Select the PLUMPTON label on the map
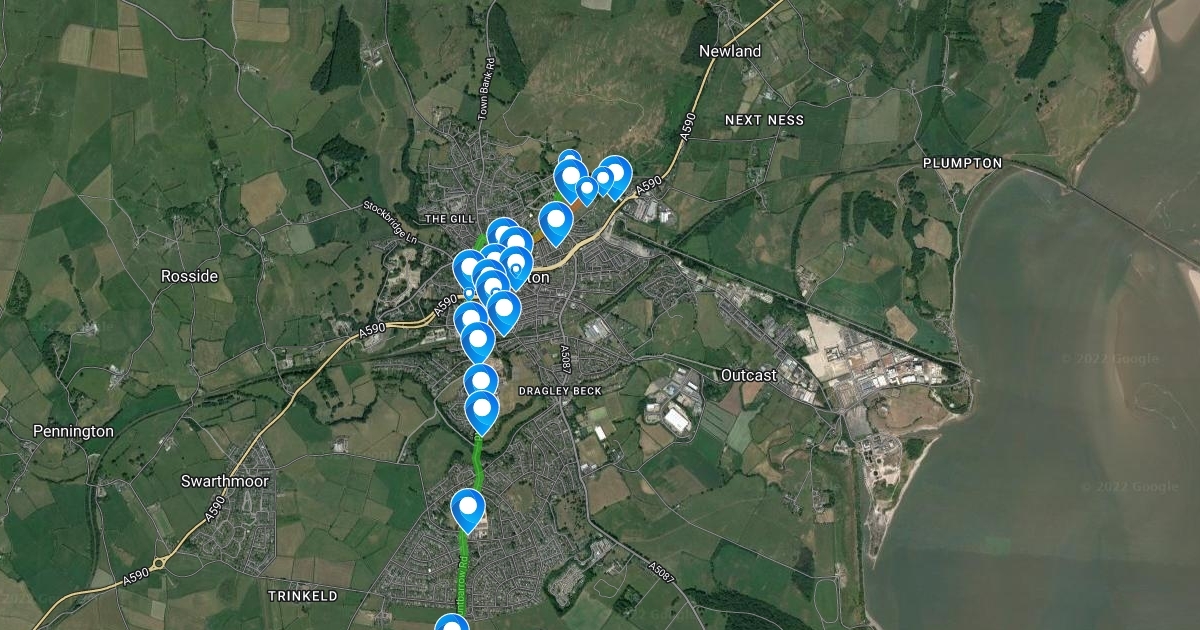 [x=962, y=162]
